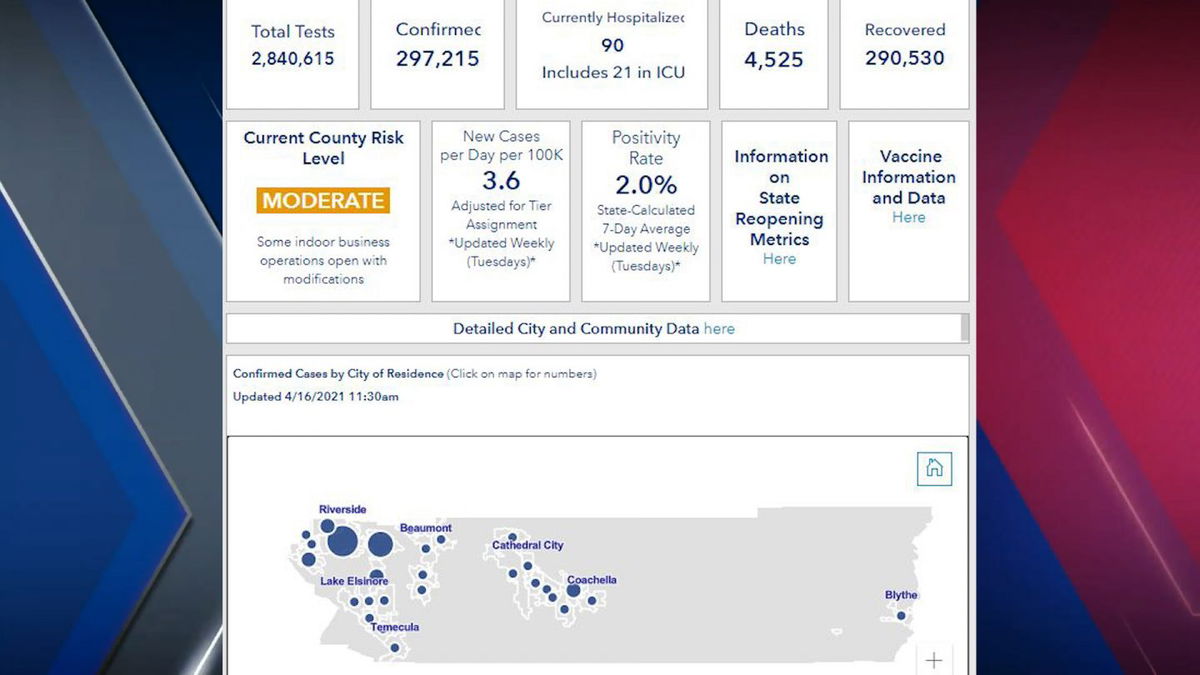Click the large Coachella case bubble
Viewport: 1200px width, 675px height.
click(x=574, y=591)
